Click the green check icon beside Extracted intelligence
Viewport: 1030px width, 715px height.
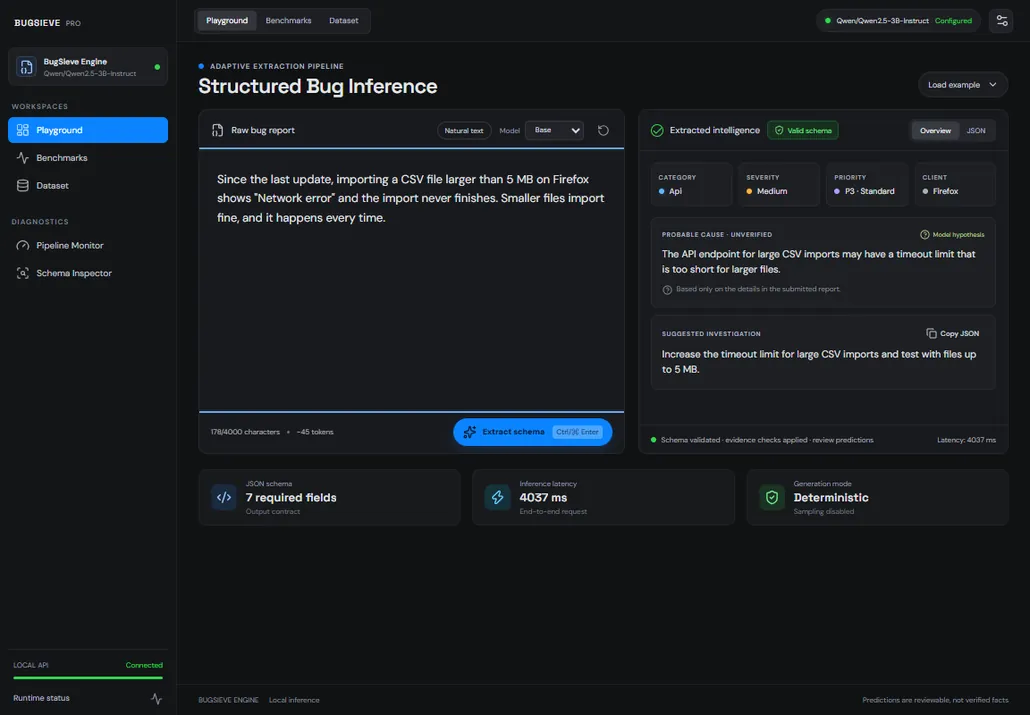point(657,130)
